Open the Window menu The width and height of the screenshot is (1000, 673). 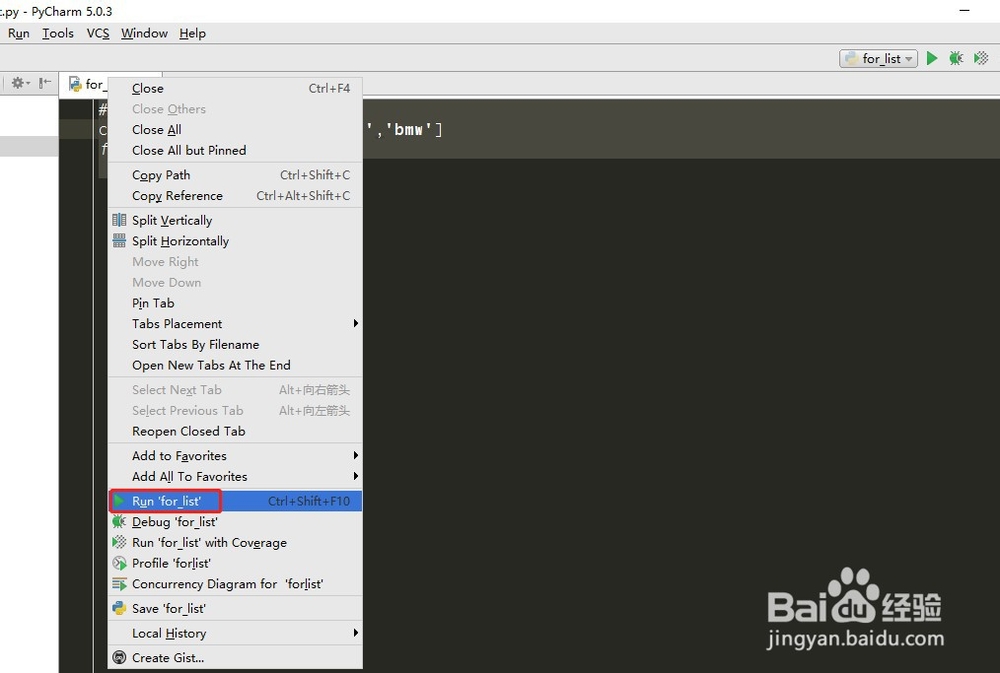tap(144, 33)
